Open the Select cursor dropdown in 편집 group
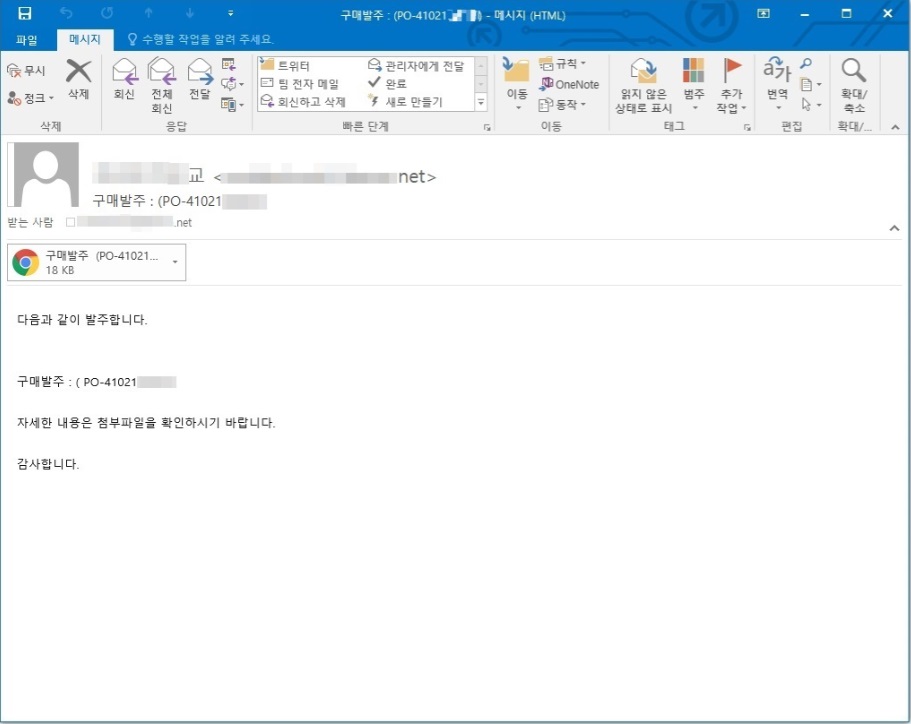911x724 pixels. (x=810, y=105)
